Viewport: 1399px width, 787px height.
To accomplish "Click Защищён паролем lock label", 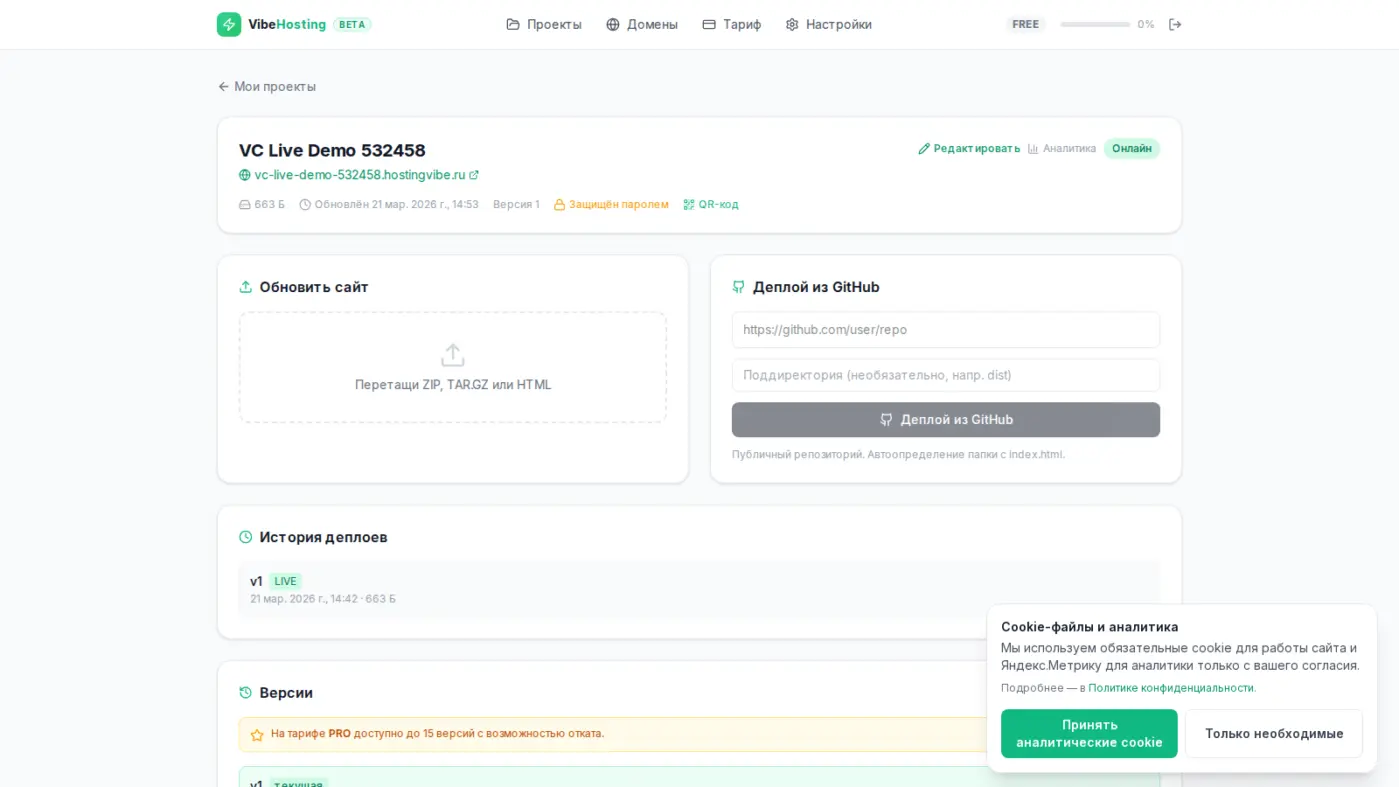I will click(611, 204).
